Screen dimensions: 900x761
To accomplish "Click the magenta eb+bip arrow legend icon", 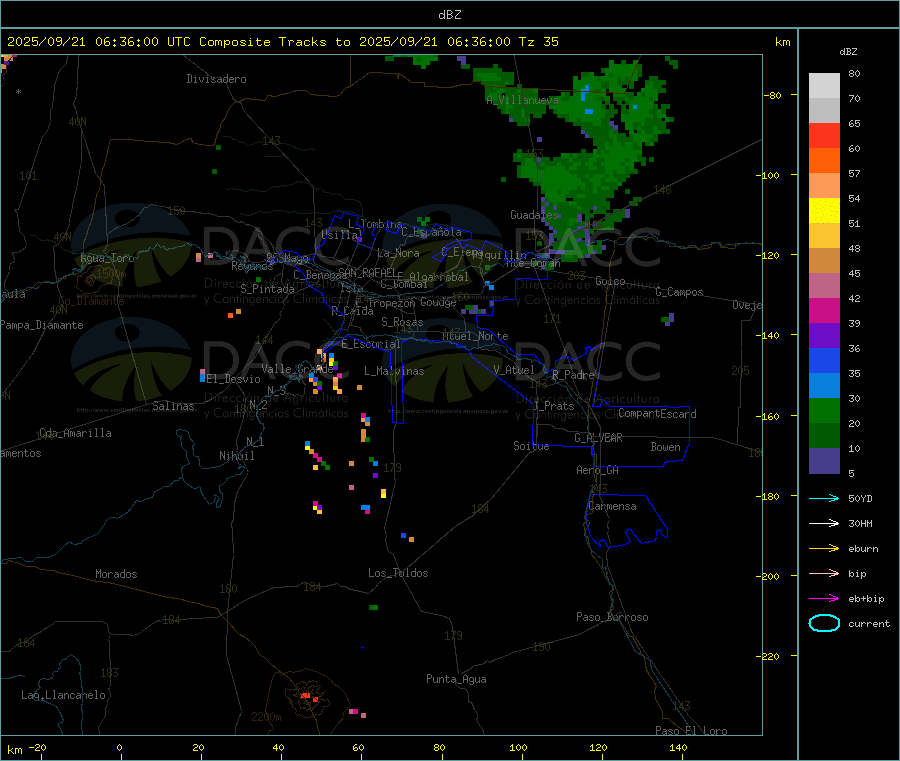I will (824, 598).
